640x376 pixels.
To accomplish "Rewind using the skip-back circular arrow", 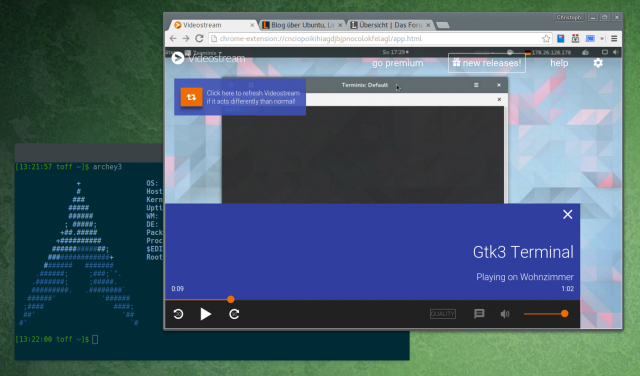I will tap(178, 314).
